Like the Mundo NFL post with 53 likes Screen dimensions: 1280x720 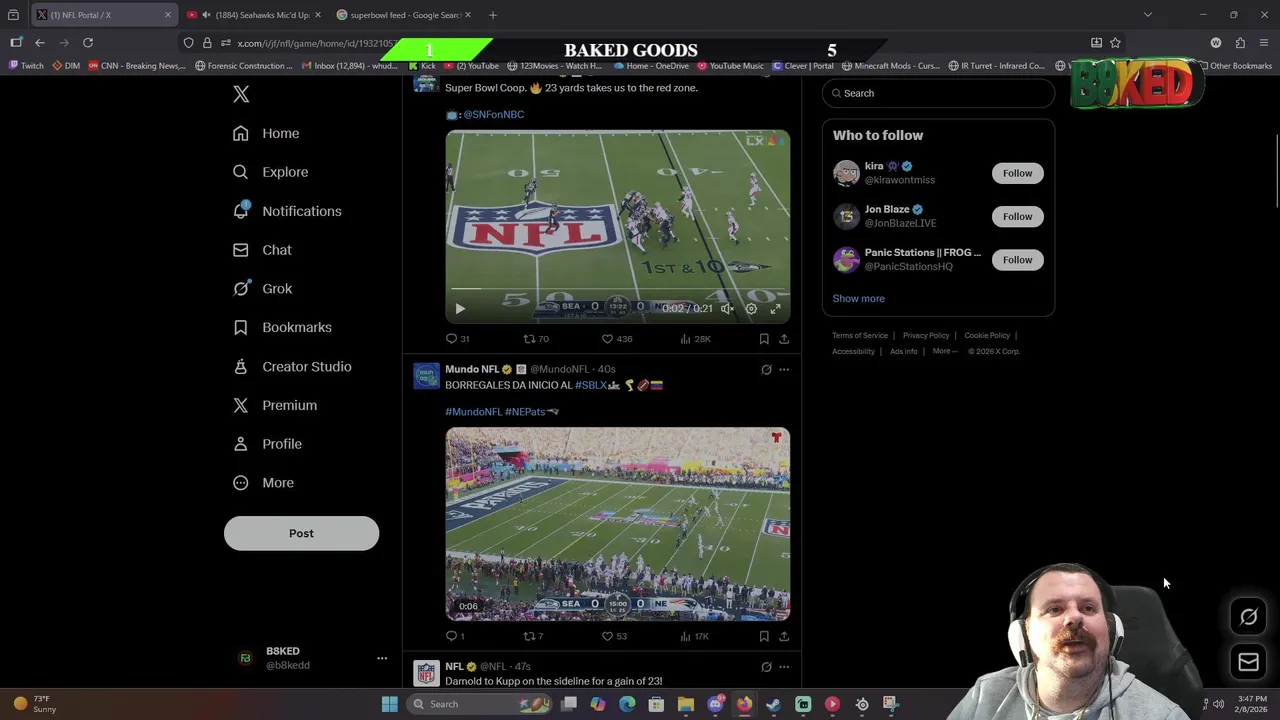614,636
